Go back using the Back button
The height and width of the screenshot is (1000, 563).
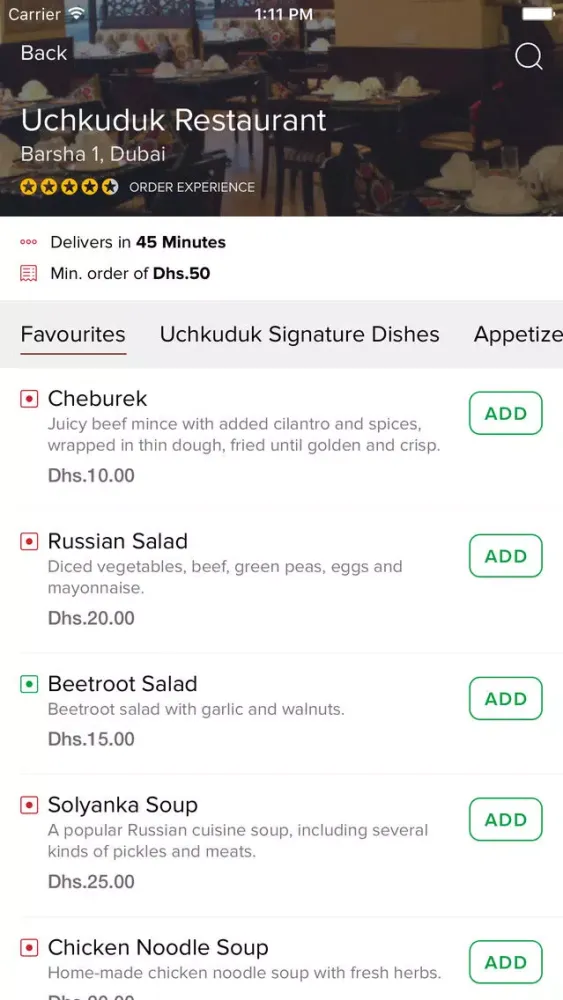(x=43, y=53)
